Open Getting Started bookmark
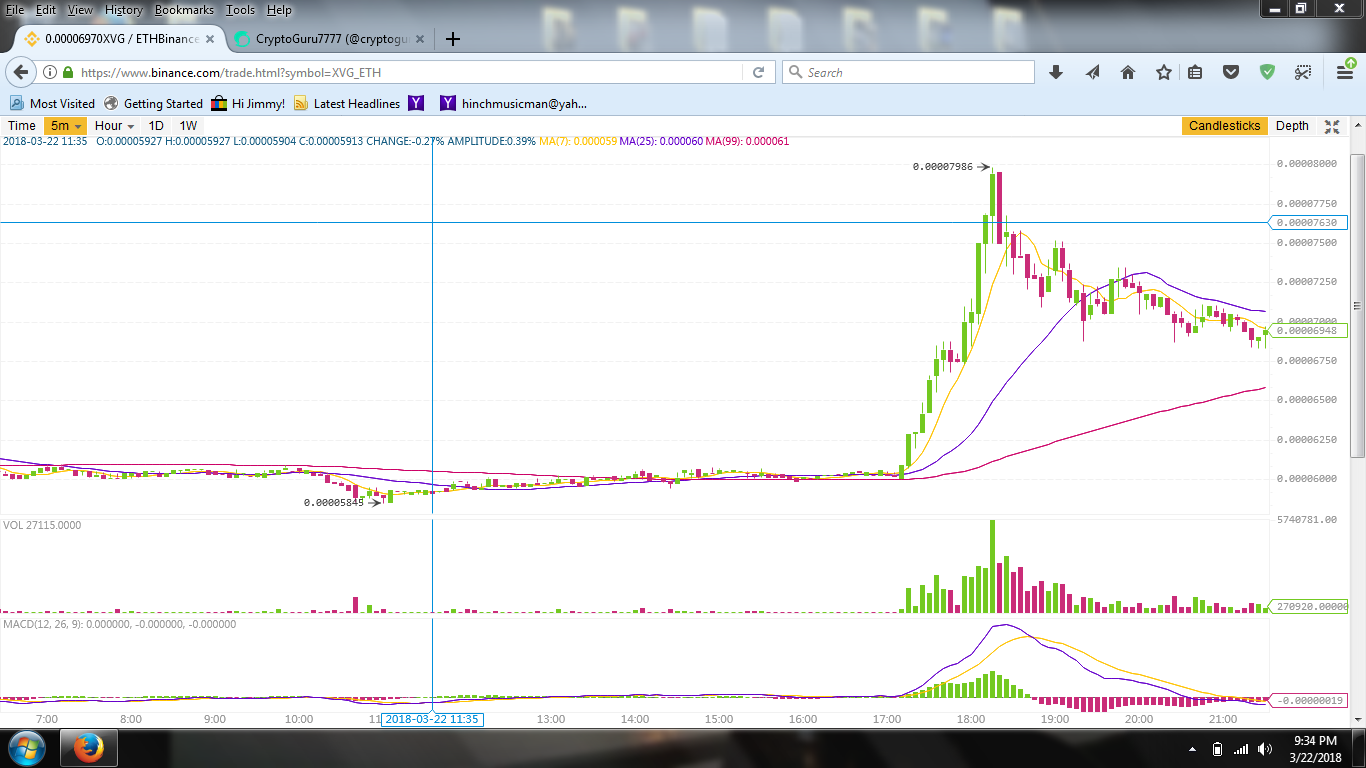The width and height of the screenshot is (1366, 768). pos(154,104)
